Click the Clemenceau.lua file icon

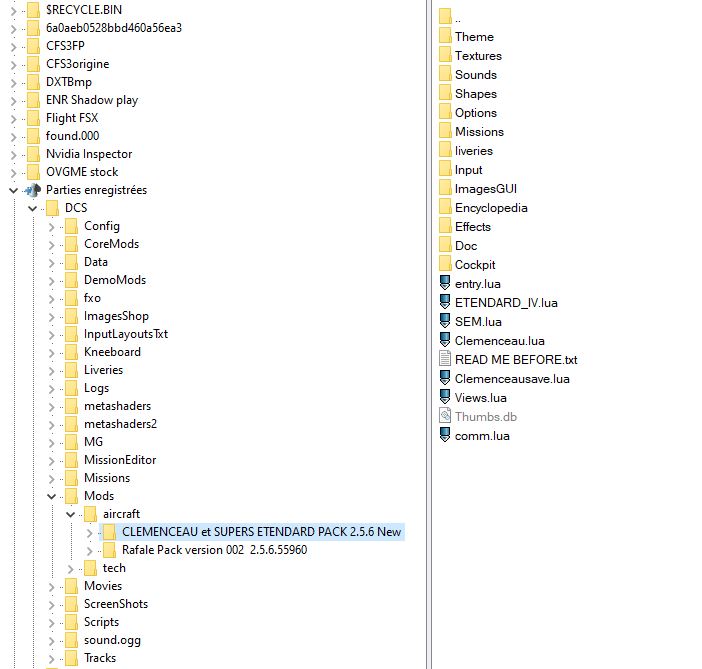click(x=445, y=341)
